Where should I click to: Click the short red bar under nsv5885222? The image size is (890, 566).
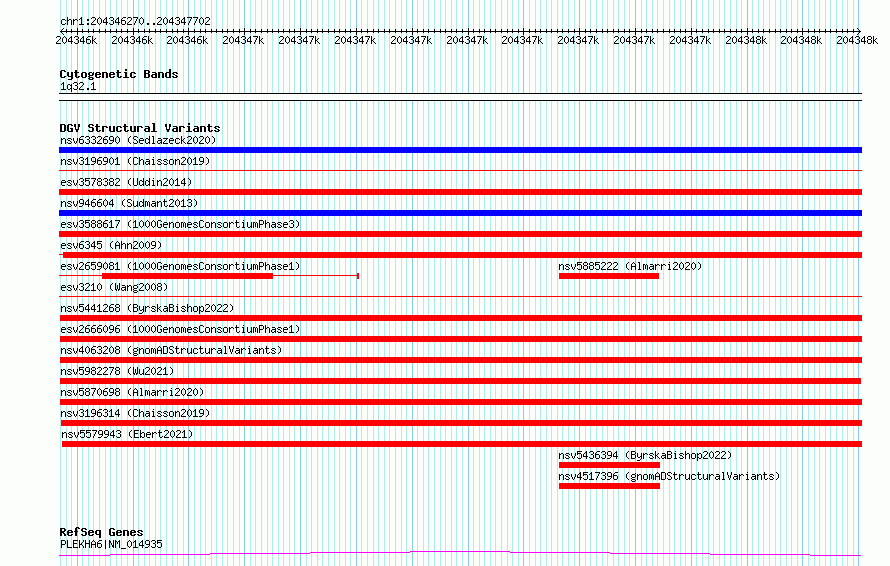click(609, 276)
